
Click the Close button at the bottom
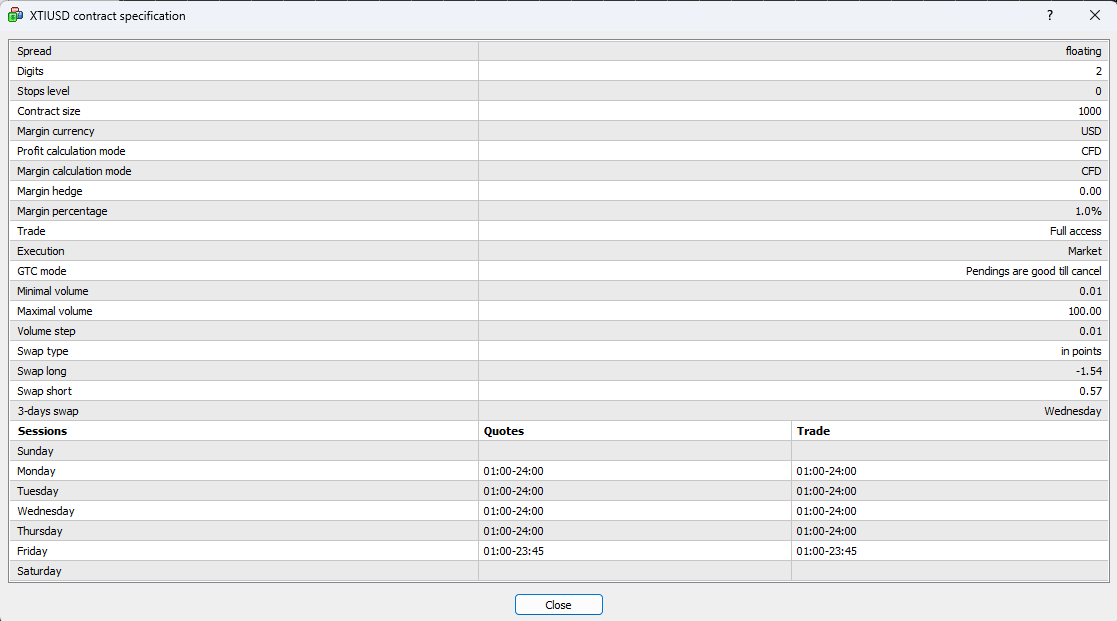[x=558, y=605]
